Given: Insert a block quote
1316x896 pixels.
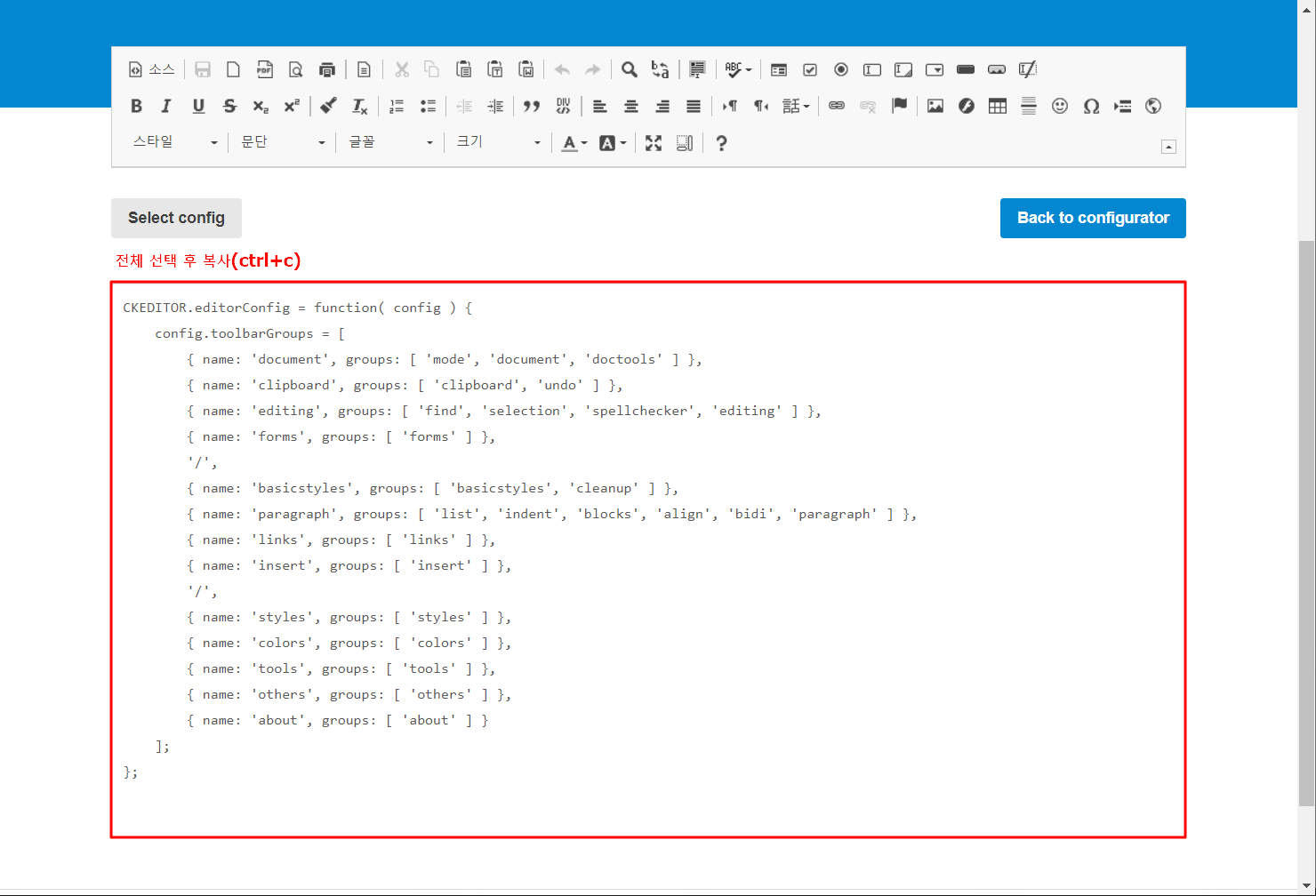Looking at the screenshot, I should coord(532,106).
